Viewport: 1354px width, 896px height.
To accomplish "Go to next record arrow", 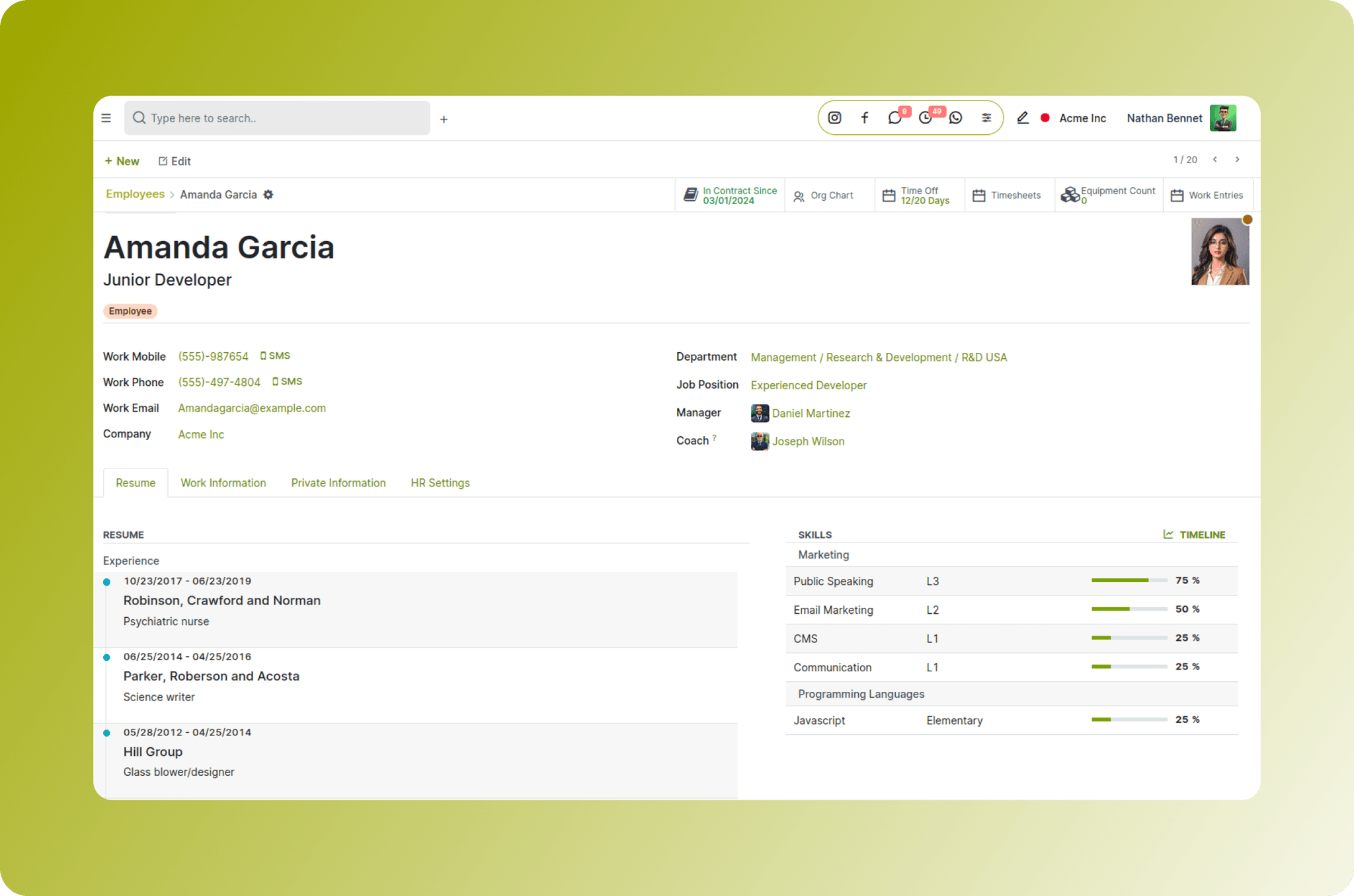I will coord(1237,159).
